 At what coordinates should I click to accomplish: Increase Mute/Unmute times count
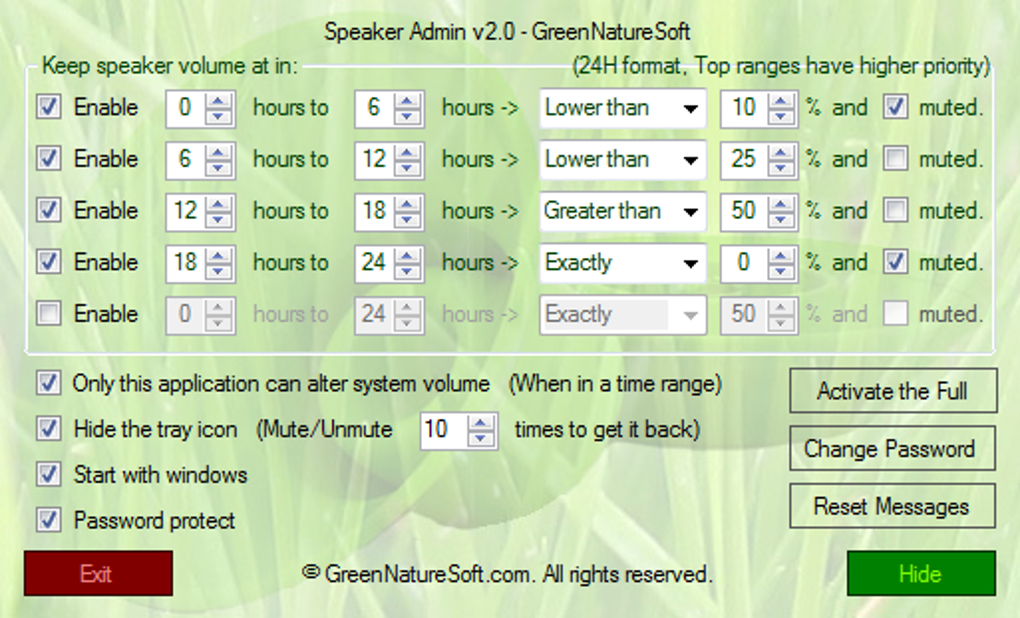481,422
